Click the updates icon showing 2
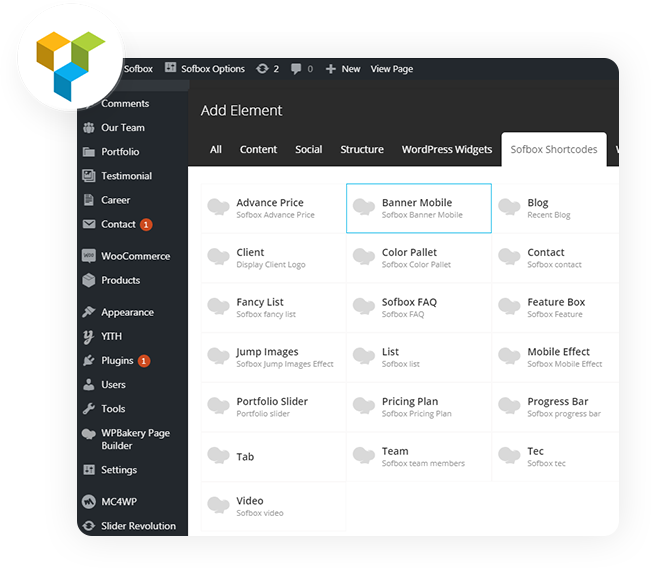This screenshot has height=568, width=658. coord(262,69)
